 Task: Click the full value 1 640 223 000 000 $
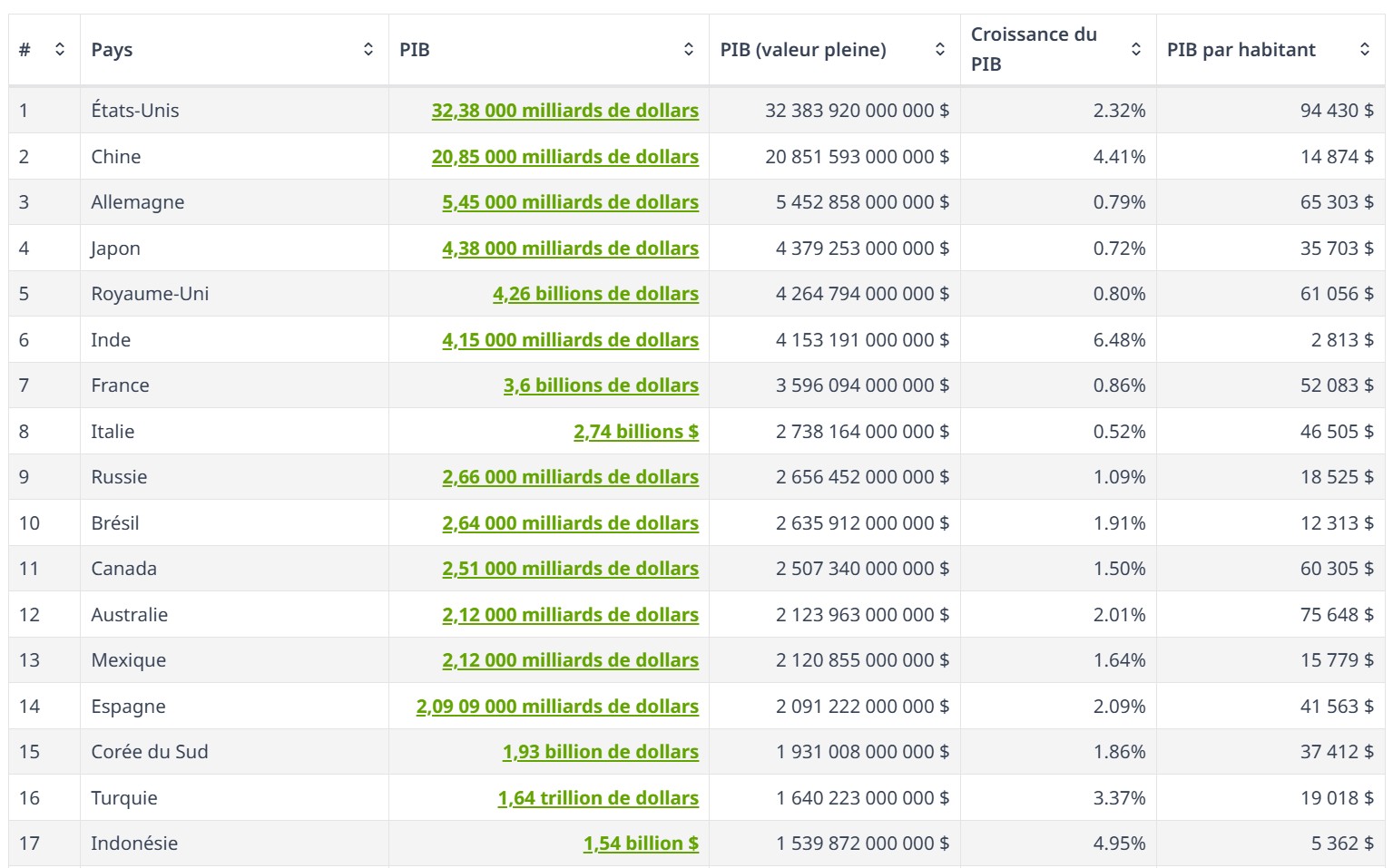862,798
